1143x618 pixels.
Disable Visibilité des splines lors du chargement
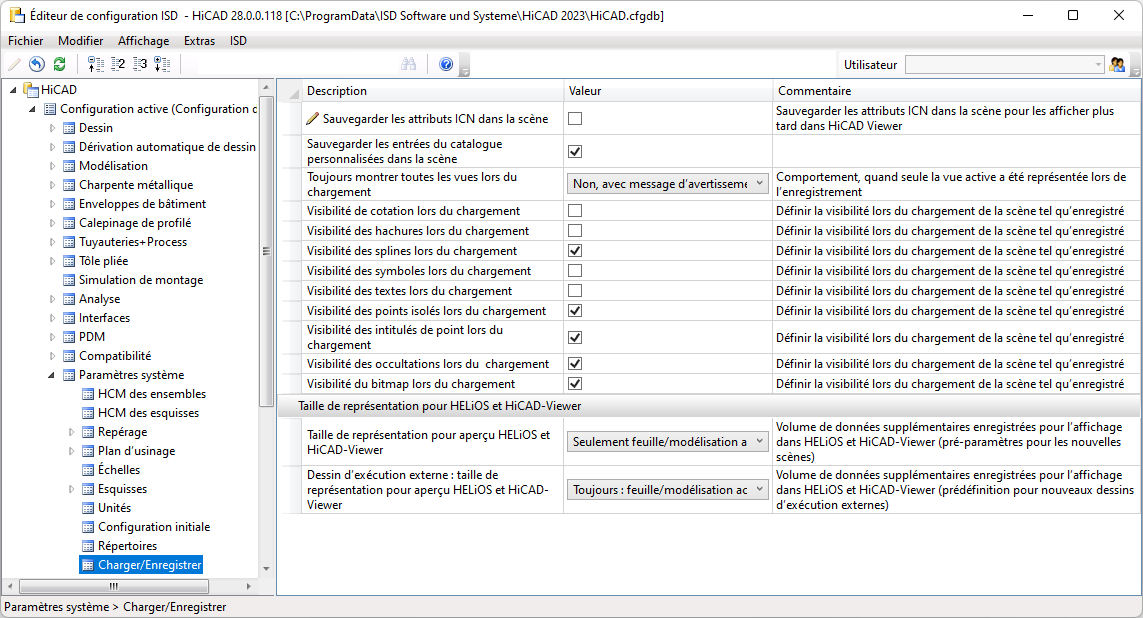pyautogui.click(x=575, y=251)
